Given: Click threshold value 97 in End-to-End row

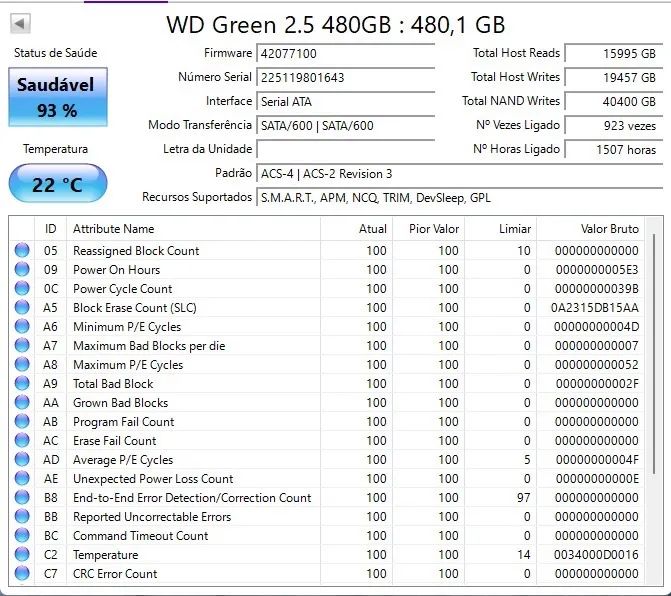Looking at the screenshot, I should (523, 498).
